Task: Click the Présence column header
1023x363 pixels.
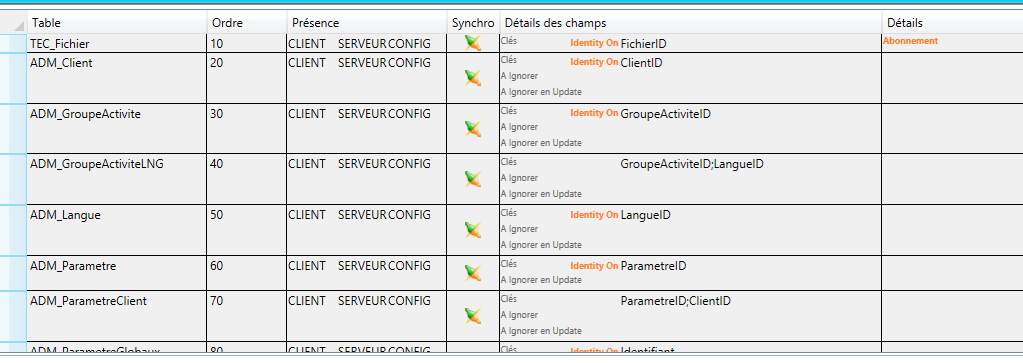Action: (x=367, y=23)
